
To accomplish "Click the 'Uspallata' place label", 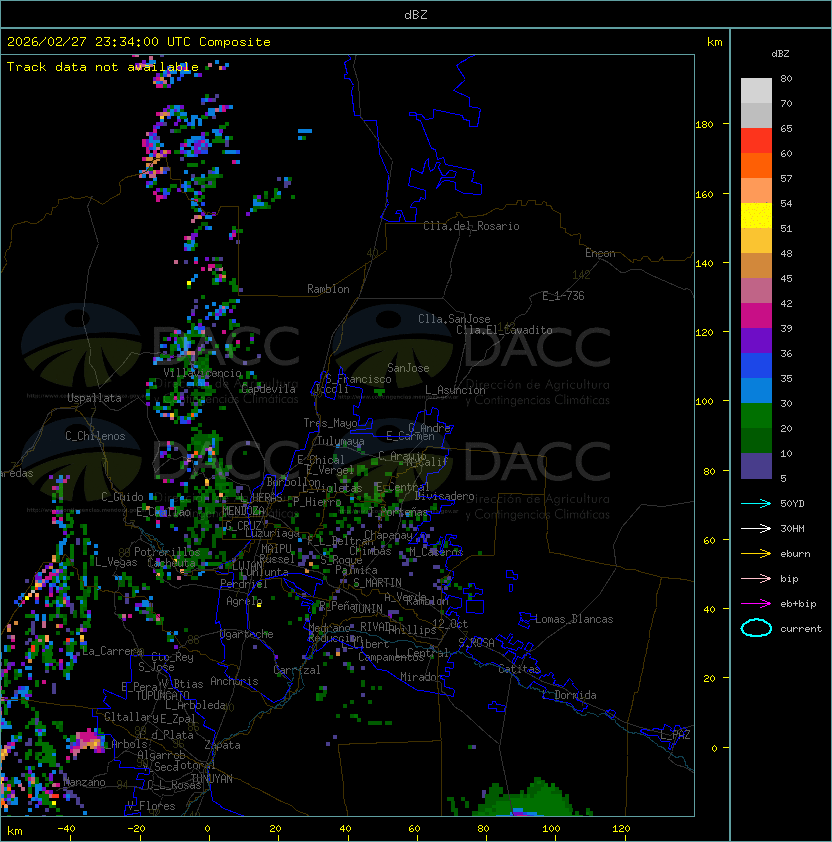I will pos(94,398).
